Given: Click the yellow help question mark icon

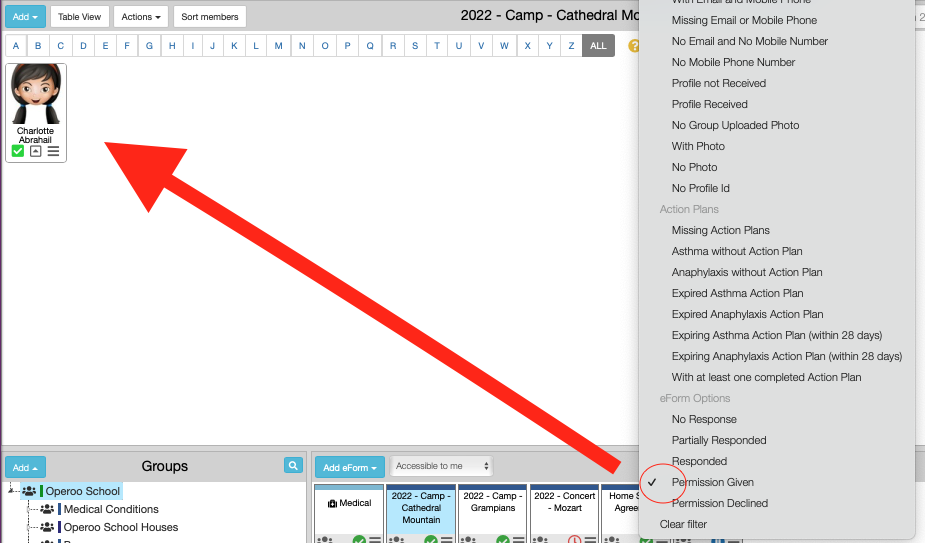Looking at the screenshot, I should pos(633,46).
